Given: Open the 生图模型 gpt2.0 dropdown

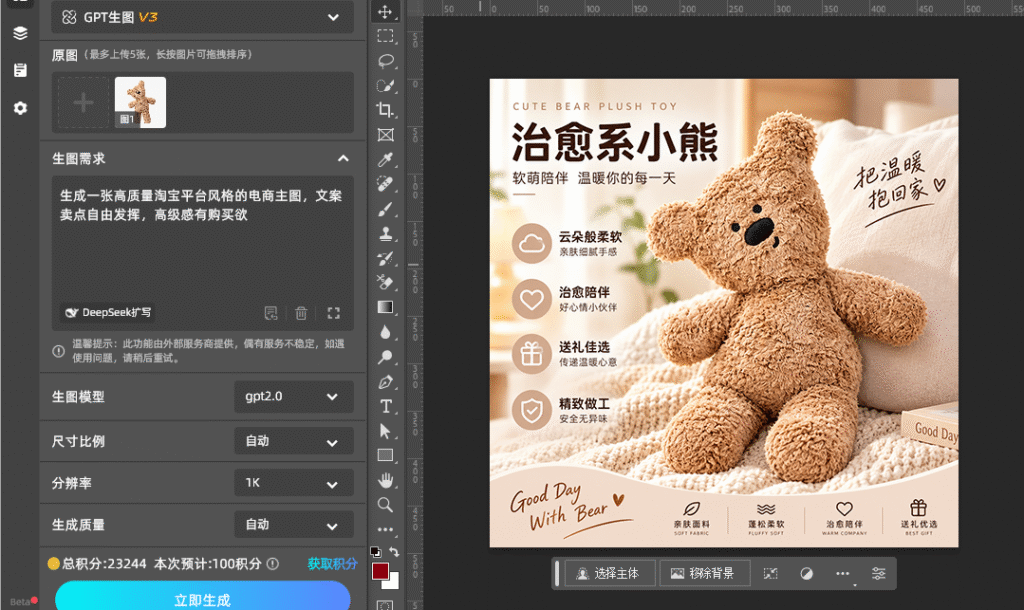Looking at the screenshot, I should tap(293, 396).
